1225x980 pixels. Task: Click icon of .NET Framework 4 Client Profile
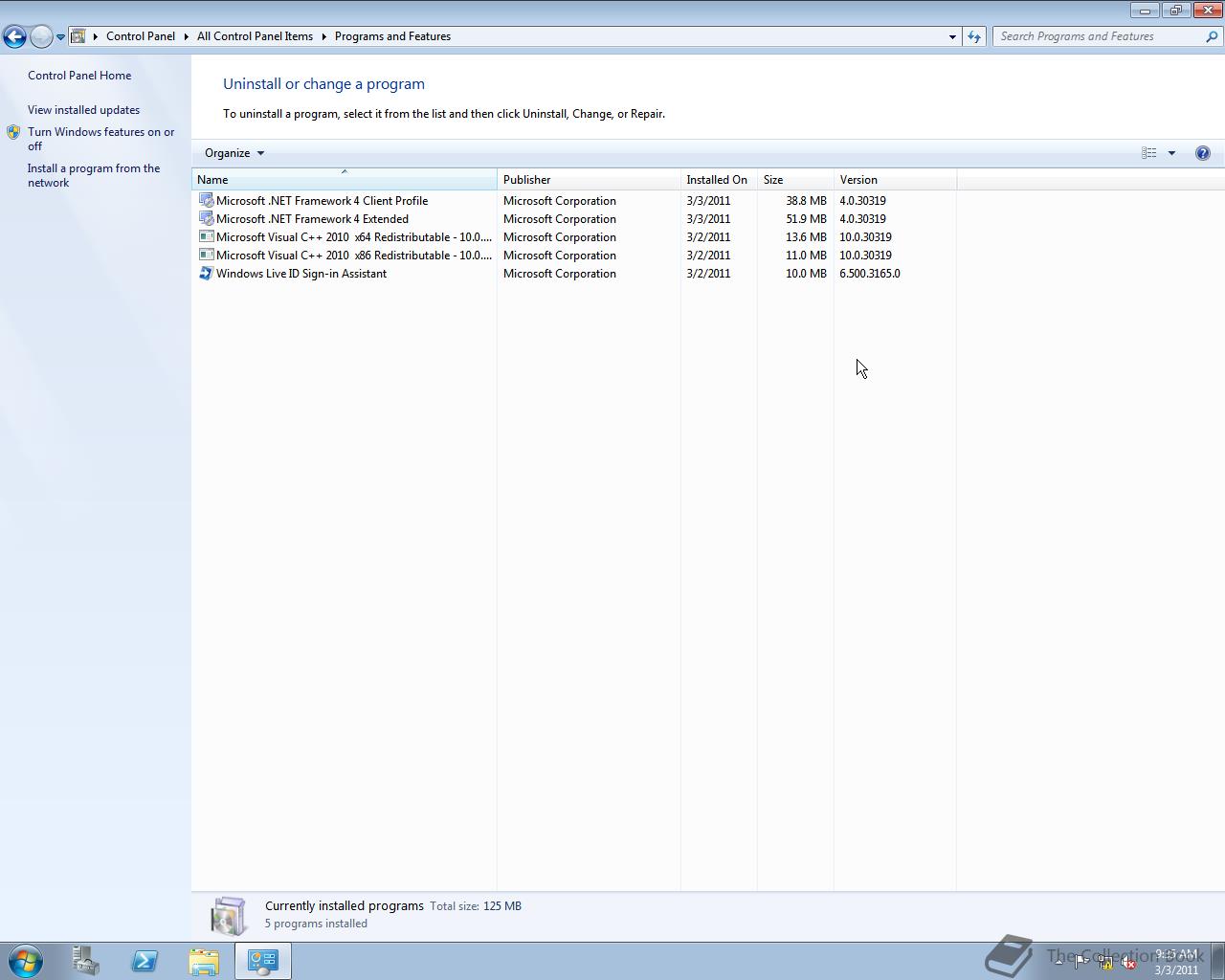206,200
